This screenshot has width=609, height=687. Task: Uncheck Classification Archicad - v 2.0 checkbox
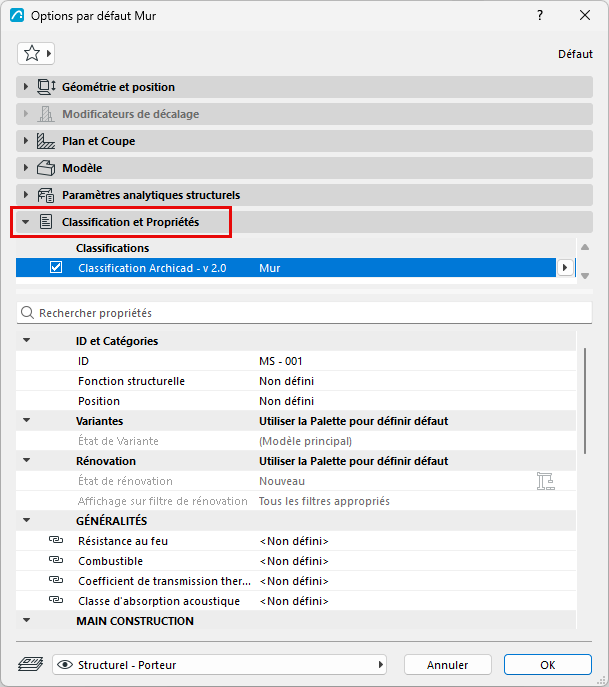[56, 267]
